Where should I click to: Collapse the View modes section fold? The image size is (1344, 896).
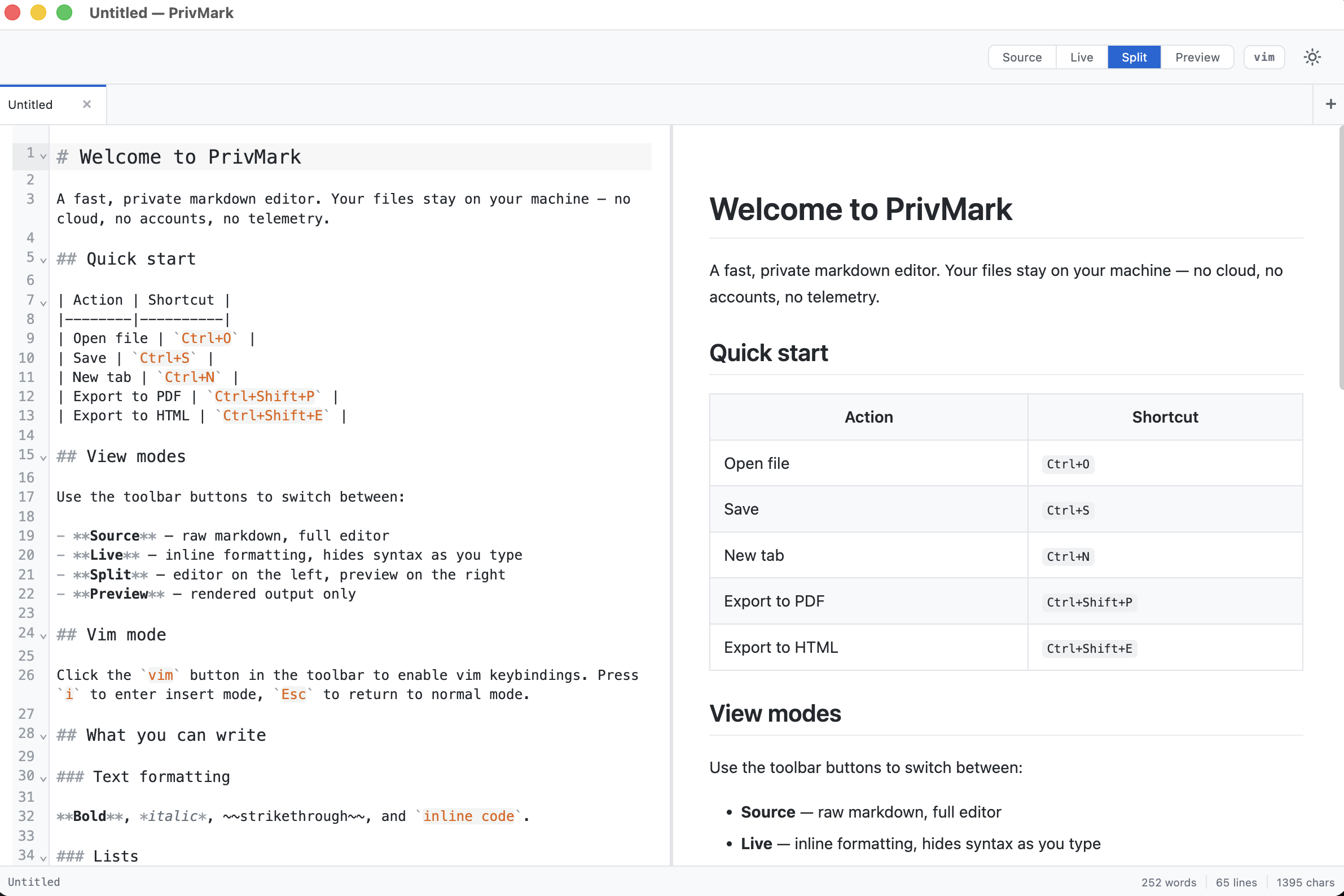pyautogui.click(x=43, y=458)
